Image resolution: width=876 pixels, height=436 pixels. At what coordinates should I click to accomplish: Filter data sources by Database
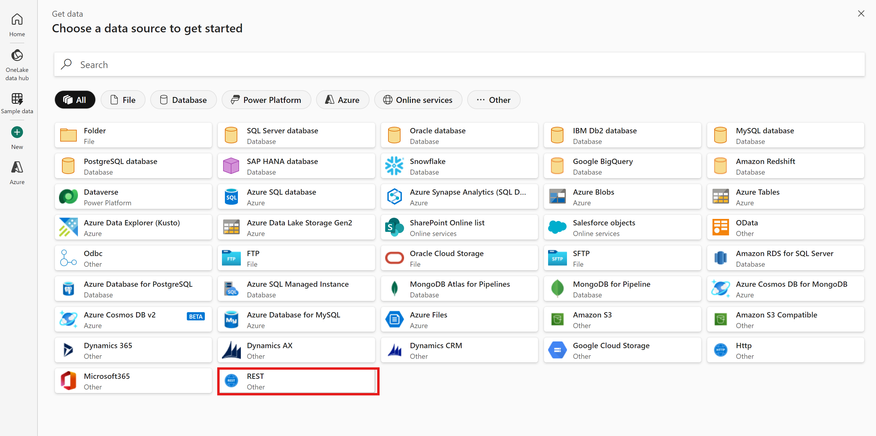pyautogui.click(x=183, y=99)
